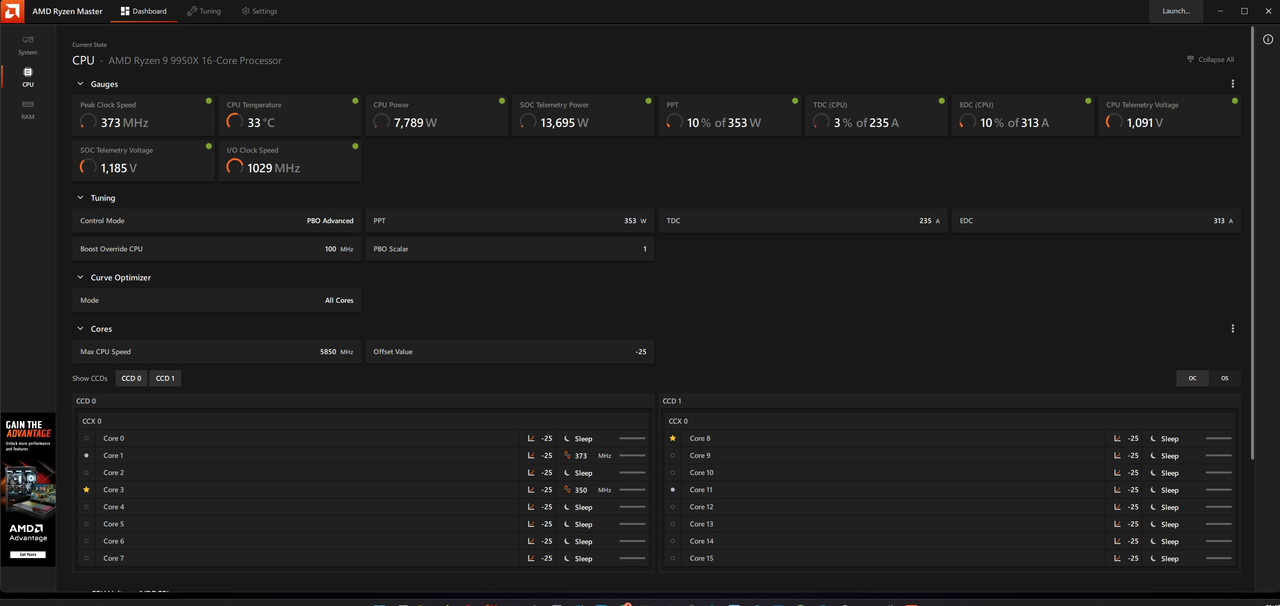Open the System section in the sidebar

click(x=27, y=45)
